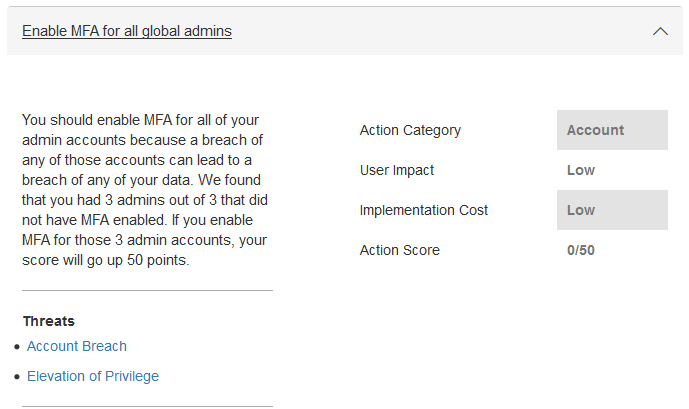
Task: Open the Enable MFA for all global admins link
Action: [127, 31]
